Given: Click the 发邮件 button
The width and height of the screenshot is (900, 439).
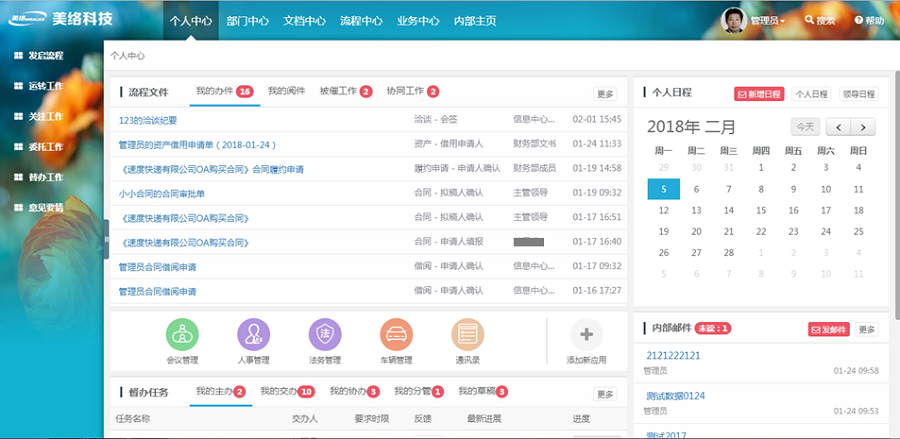Looking at the screenshot, I should [828, 329].
